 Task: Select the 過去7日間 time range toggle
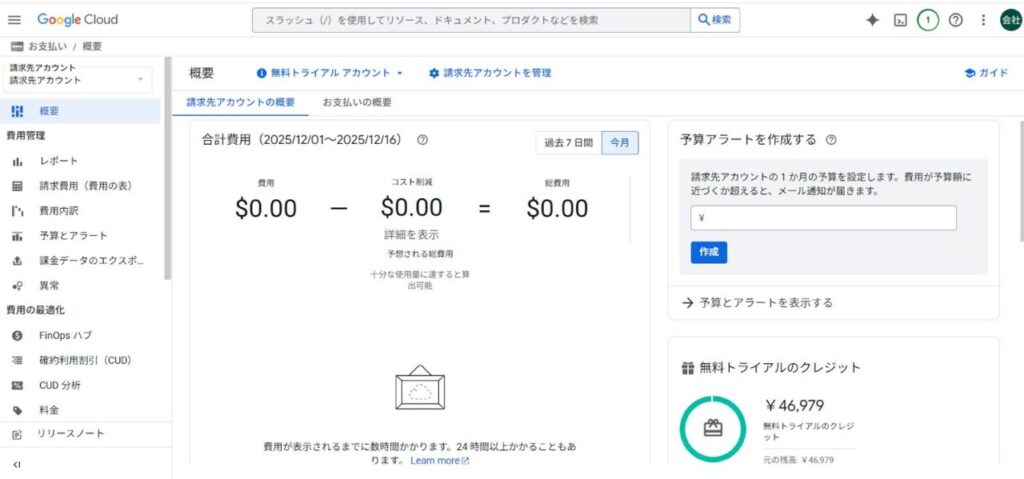point(568,143)
